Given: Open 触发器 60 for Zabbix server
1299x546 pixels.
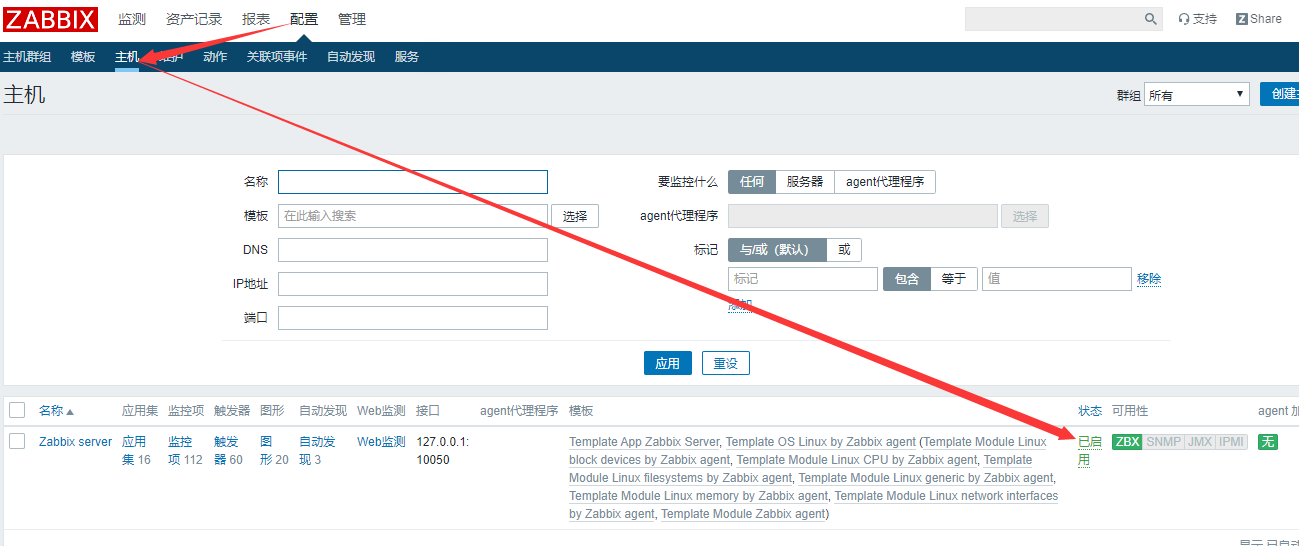Looking at the screenshot, I should (x=228, y=450).
